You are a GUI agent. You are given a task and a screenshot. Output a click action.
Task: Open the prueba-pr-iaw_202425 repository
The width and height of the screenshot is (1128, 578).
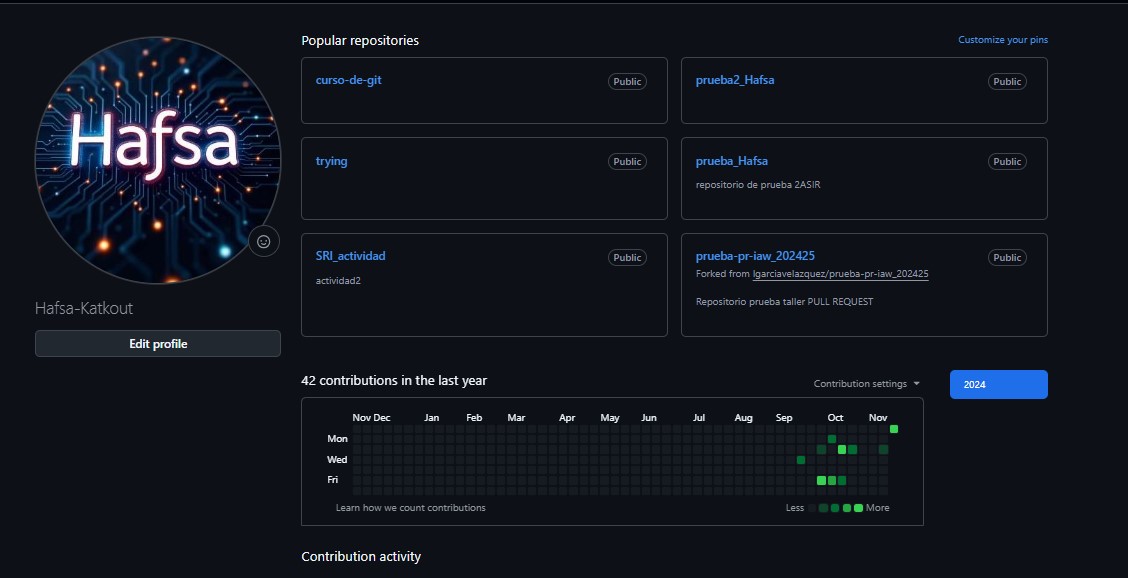click(x=753, y=255)
